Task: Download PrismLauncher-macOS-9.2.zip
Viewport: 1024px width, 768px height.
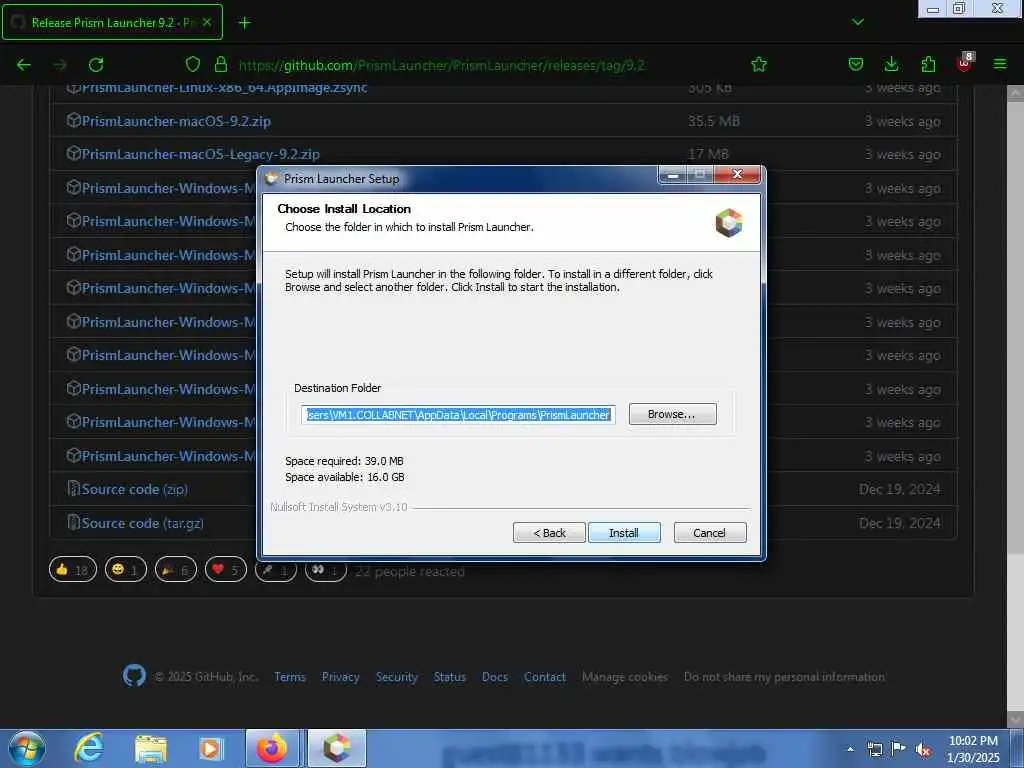Action: (x=176, y=121)
